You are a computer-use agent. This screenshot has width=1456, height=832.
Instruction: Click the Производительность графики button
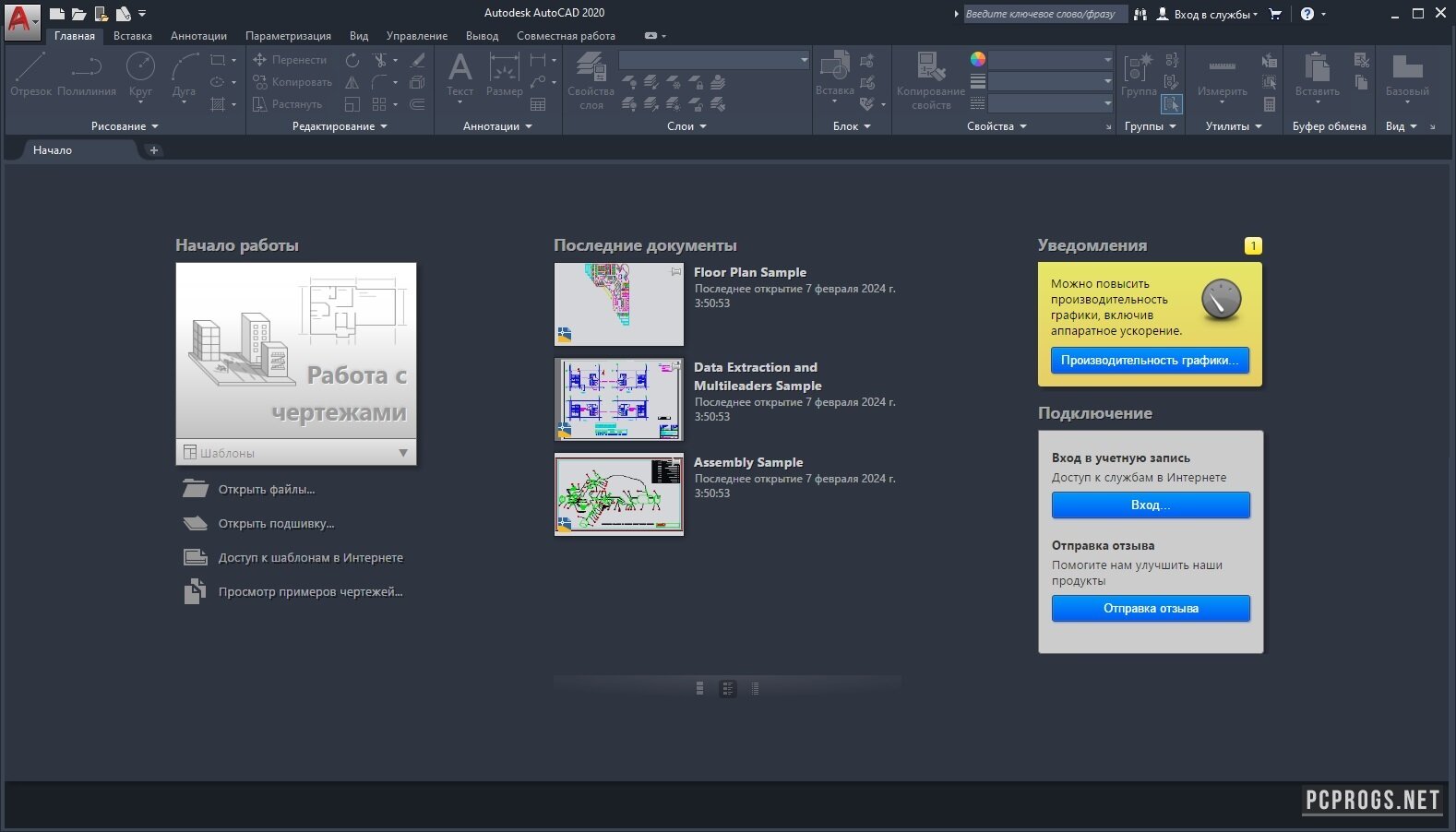click(x=1150, y=360)
